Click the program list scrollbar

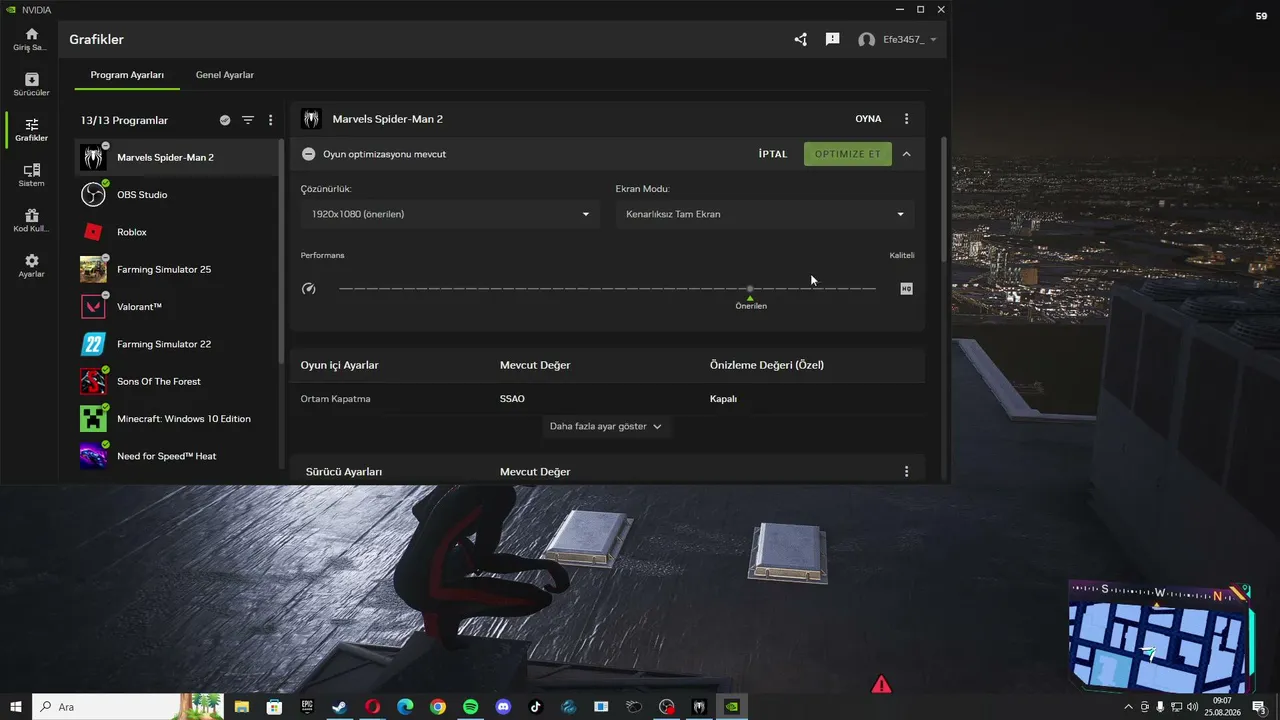click(x=283, y=250)
